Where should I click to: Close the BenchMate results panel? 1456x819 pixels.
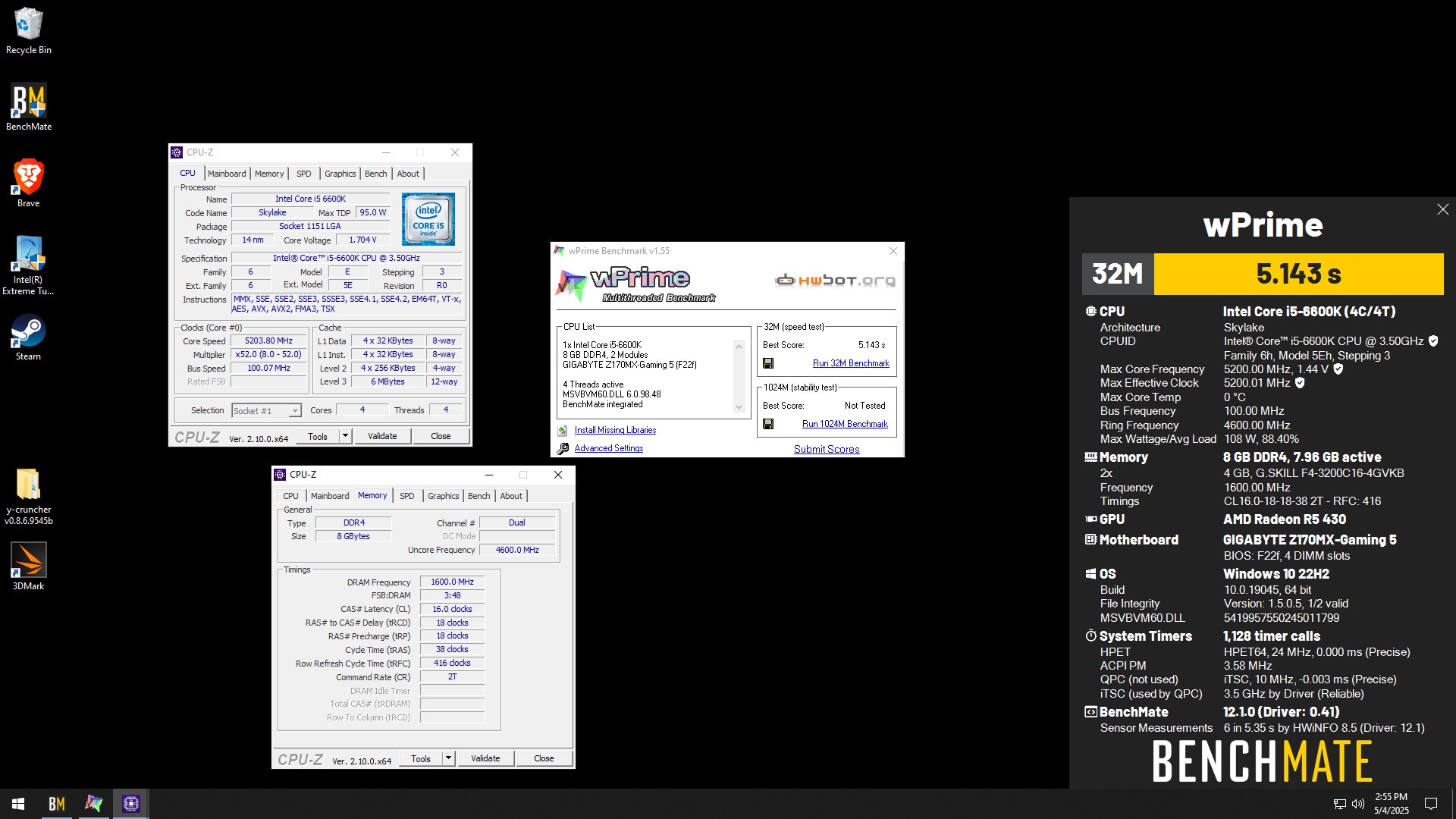coord(1442,209)
